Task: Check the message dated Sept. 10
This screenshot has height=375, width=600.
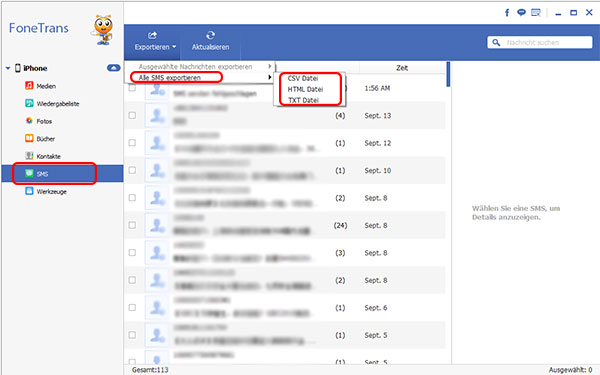Action: coord(132,170)
